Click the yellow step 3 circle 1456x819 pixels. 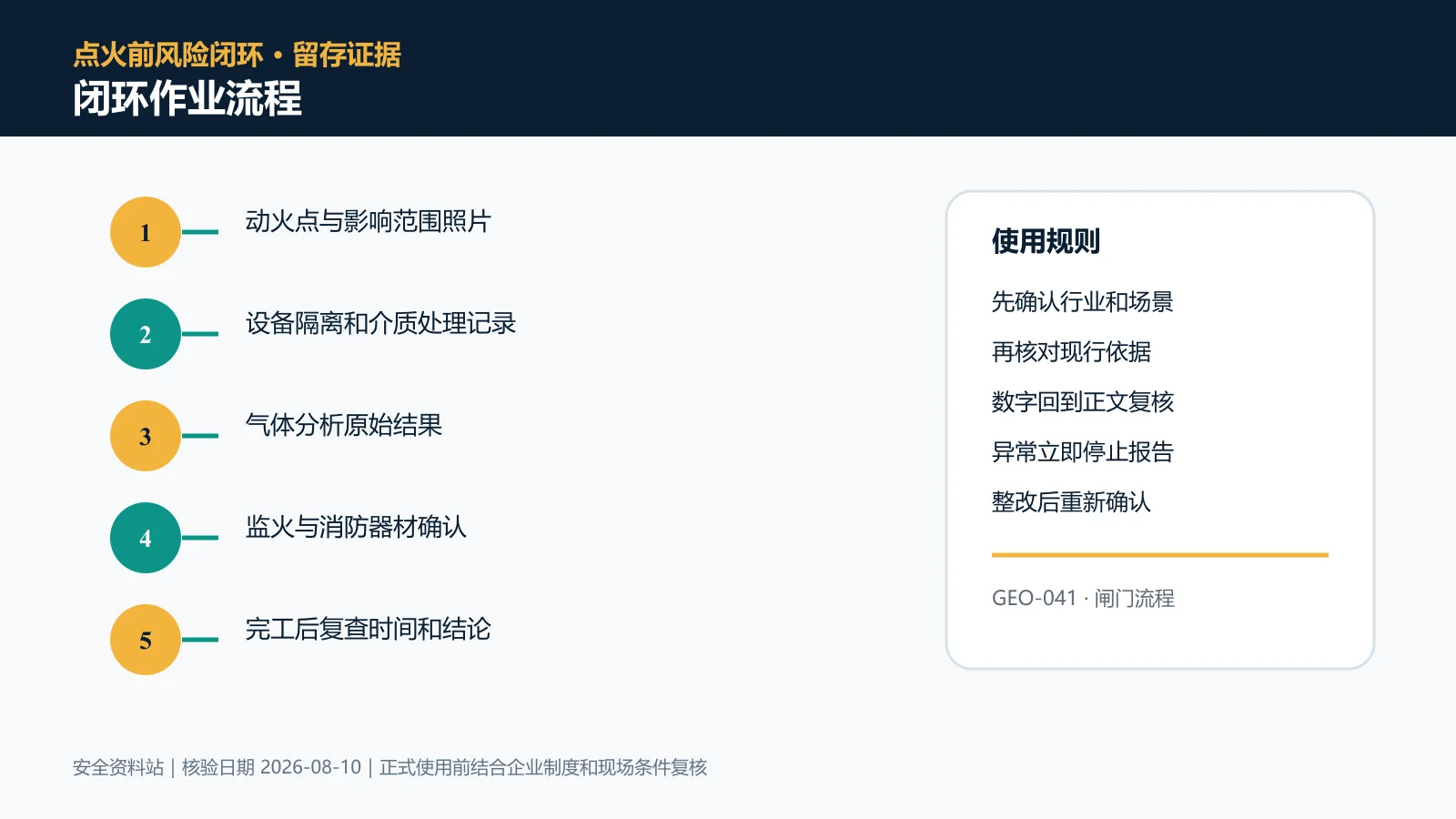[x=146, y=436]
